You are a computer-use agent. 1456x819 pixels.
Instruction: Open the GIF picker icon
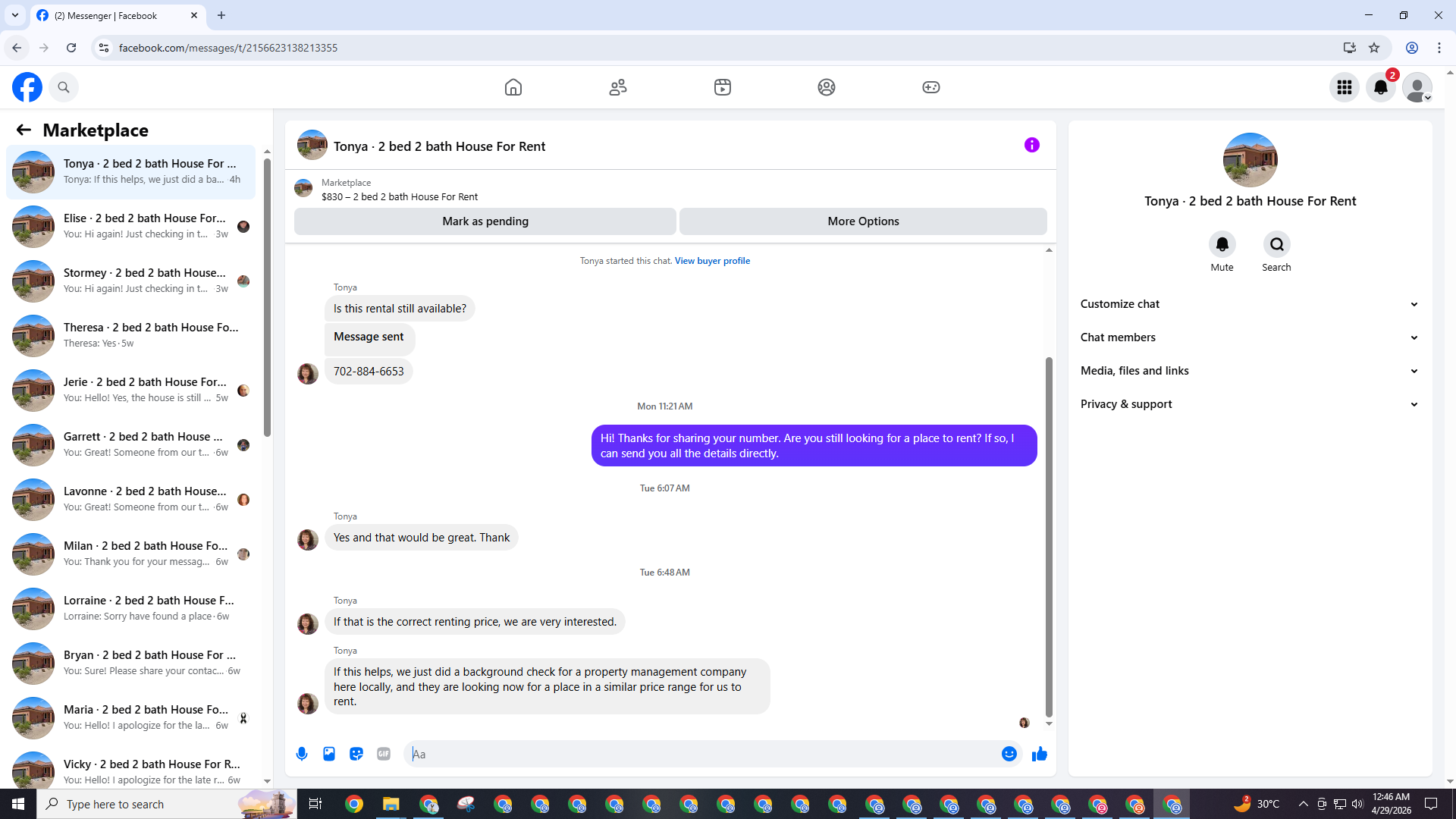384,754
